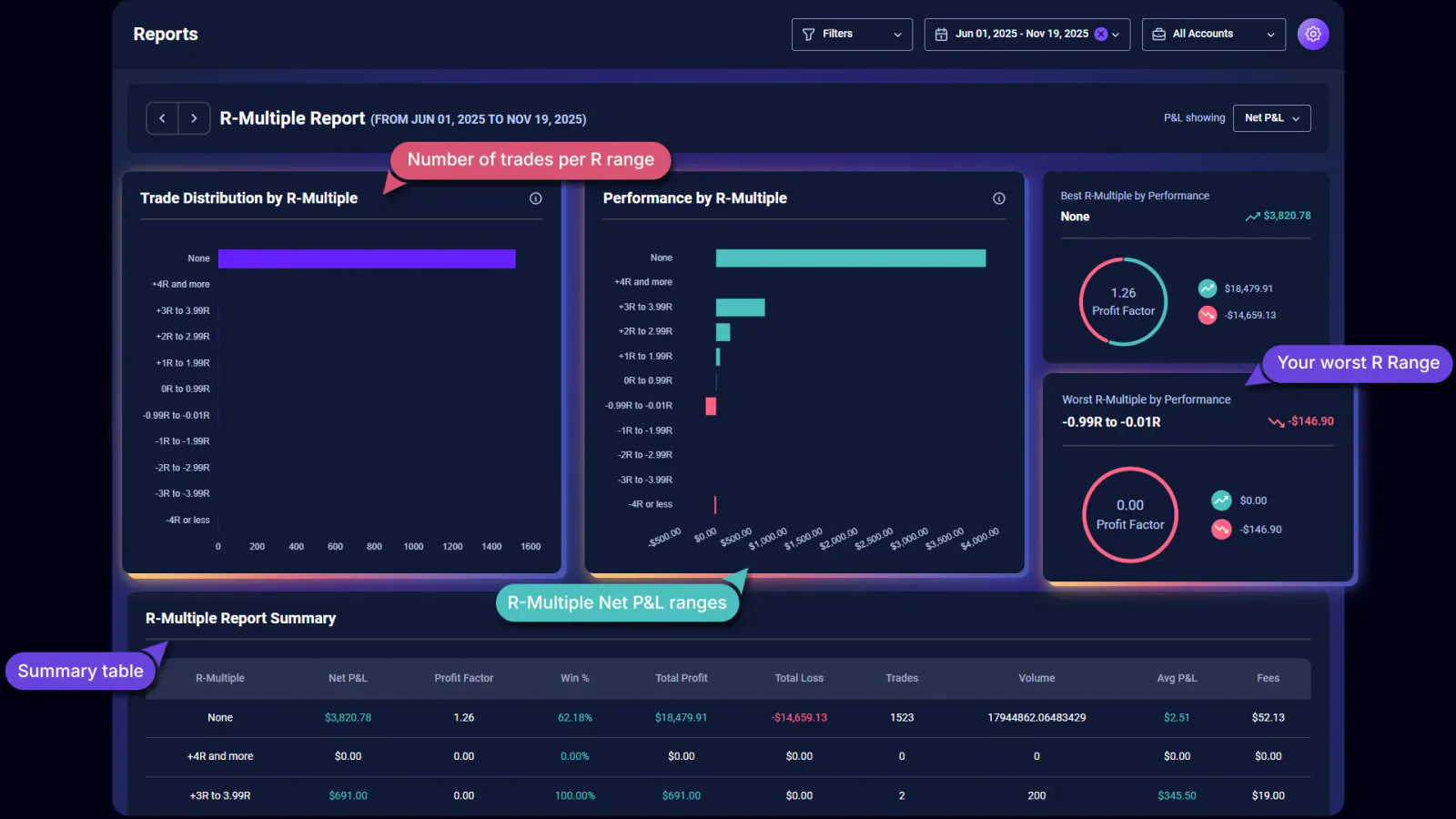Click the +3R to 3.99R teal bar
Image resolution: width=1456 pixels, height=819 pixels.
[x=740, y=308]
